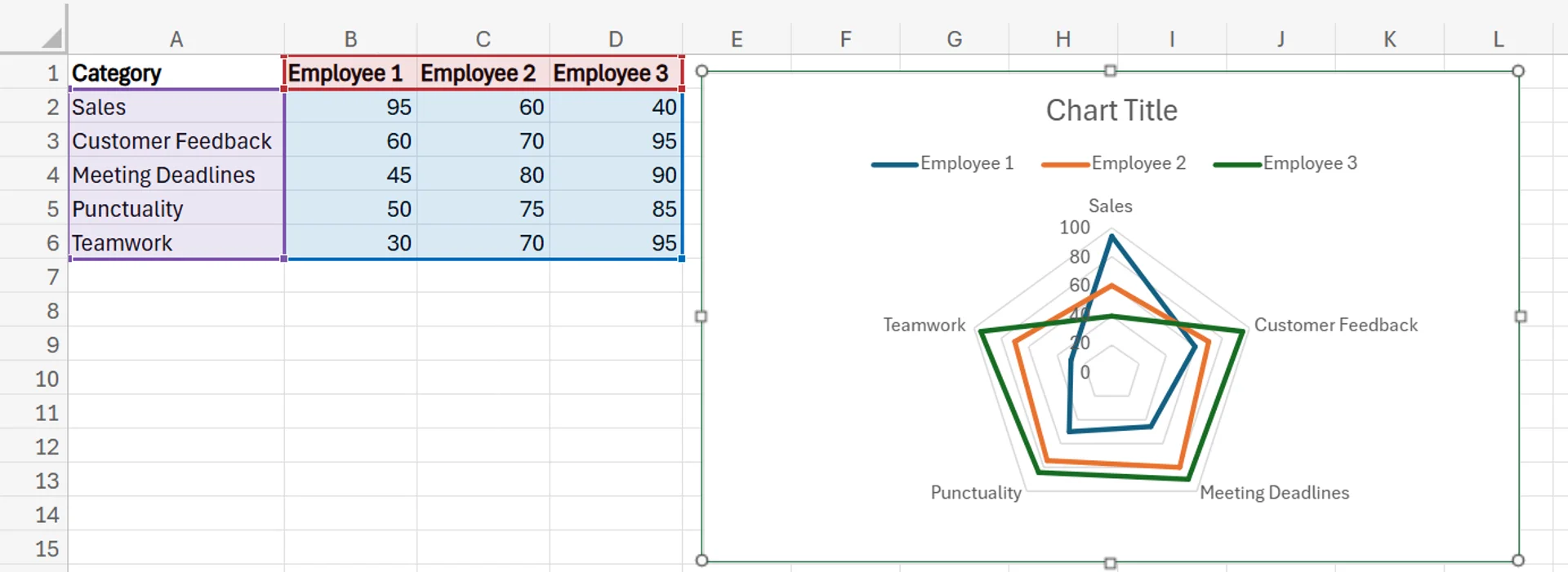Click Employee 1 Sales value 95
Viewport: 1568px width, 572px height.
click(350, 107)
